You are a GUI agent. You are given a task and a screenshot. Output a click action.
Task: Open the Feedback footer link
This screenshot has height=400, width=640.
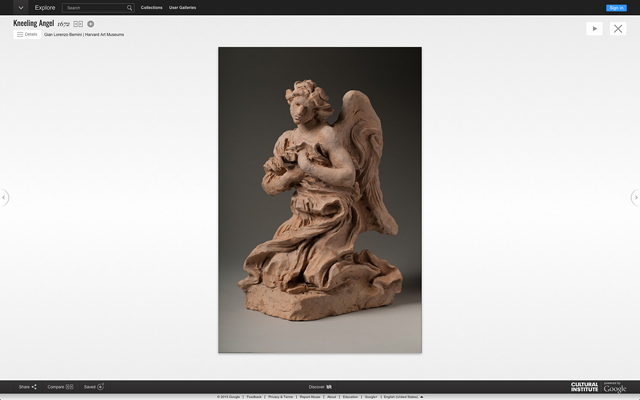click(254, 397)
